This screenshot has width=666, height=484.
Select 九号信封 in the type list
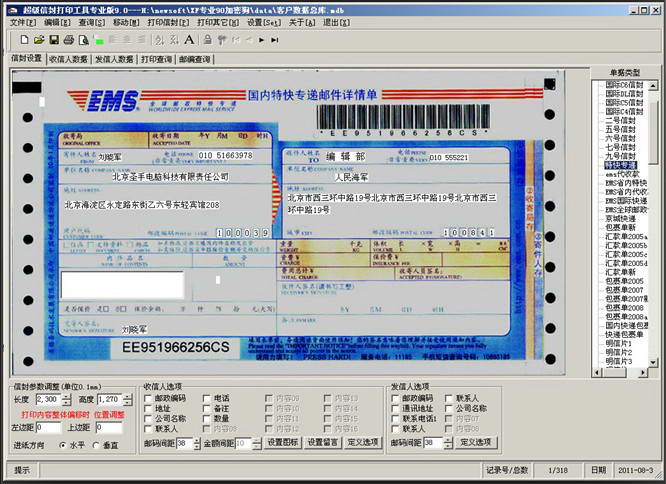point(620,156)
